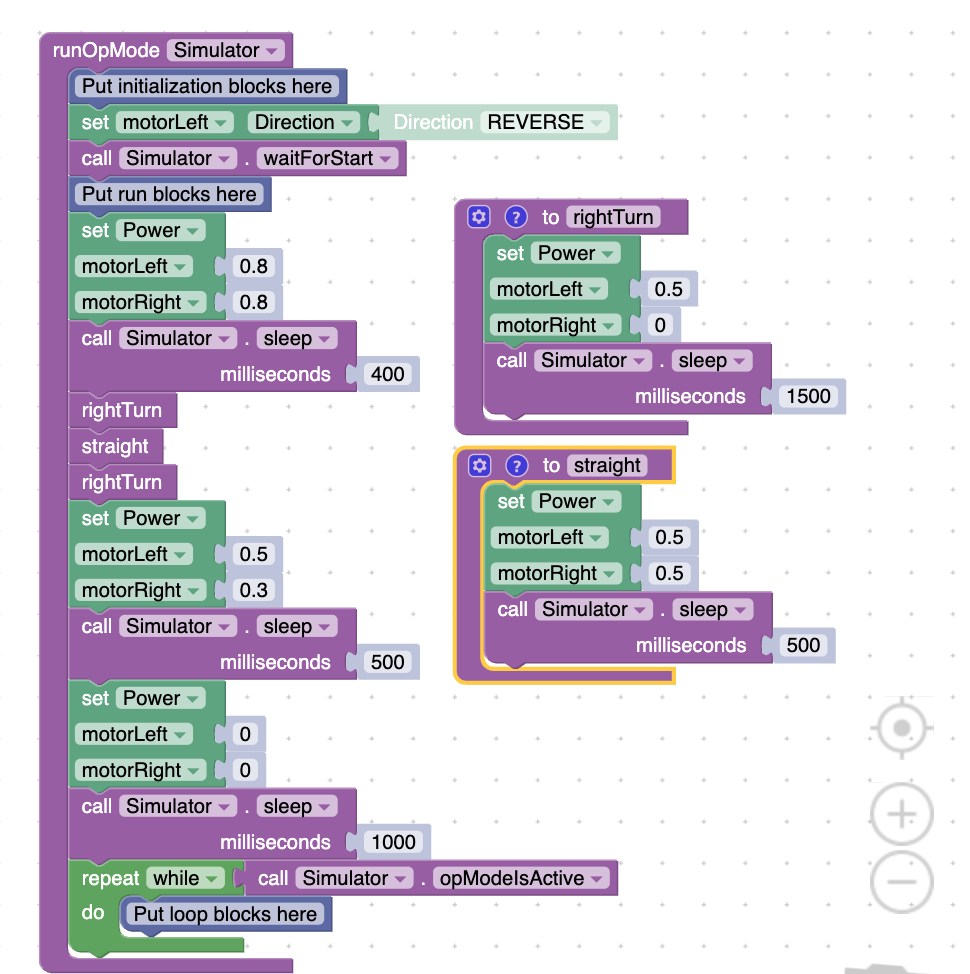
Task: Edit the 400 milliseconds sleep value
Action: pyautogui.click(x=387, y=374)
